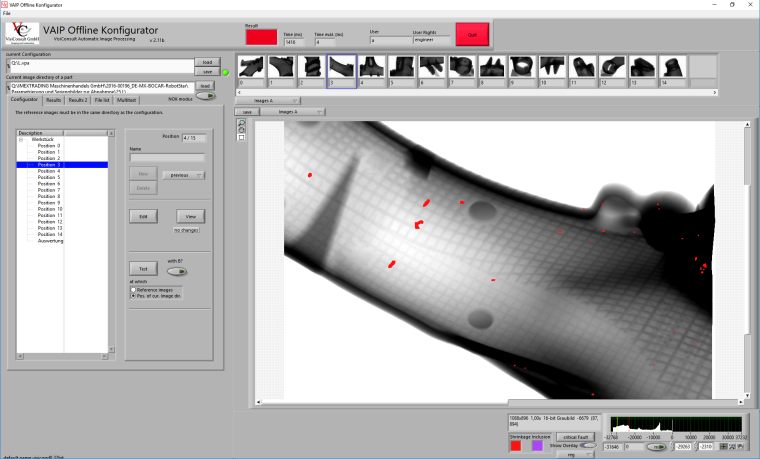Image resolution: width=760 pixels, height=459 pixels.
Task: Select the rectangle selection tool
Action: tap(241, 137)
